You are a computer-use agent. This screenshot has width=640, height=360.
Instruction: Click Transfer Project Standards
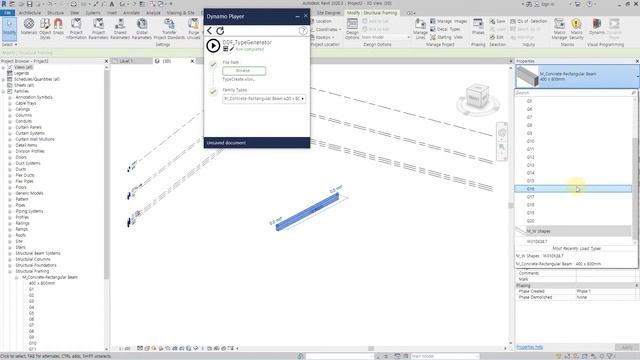[169, 28]
